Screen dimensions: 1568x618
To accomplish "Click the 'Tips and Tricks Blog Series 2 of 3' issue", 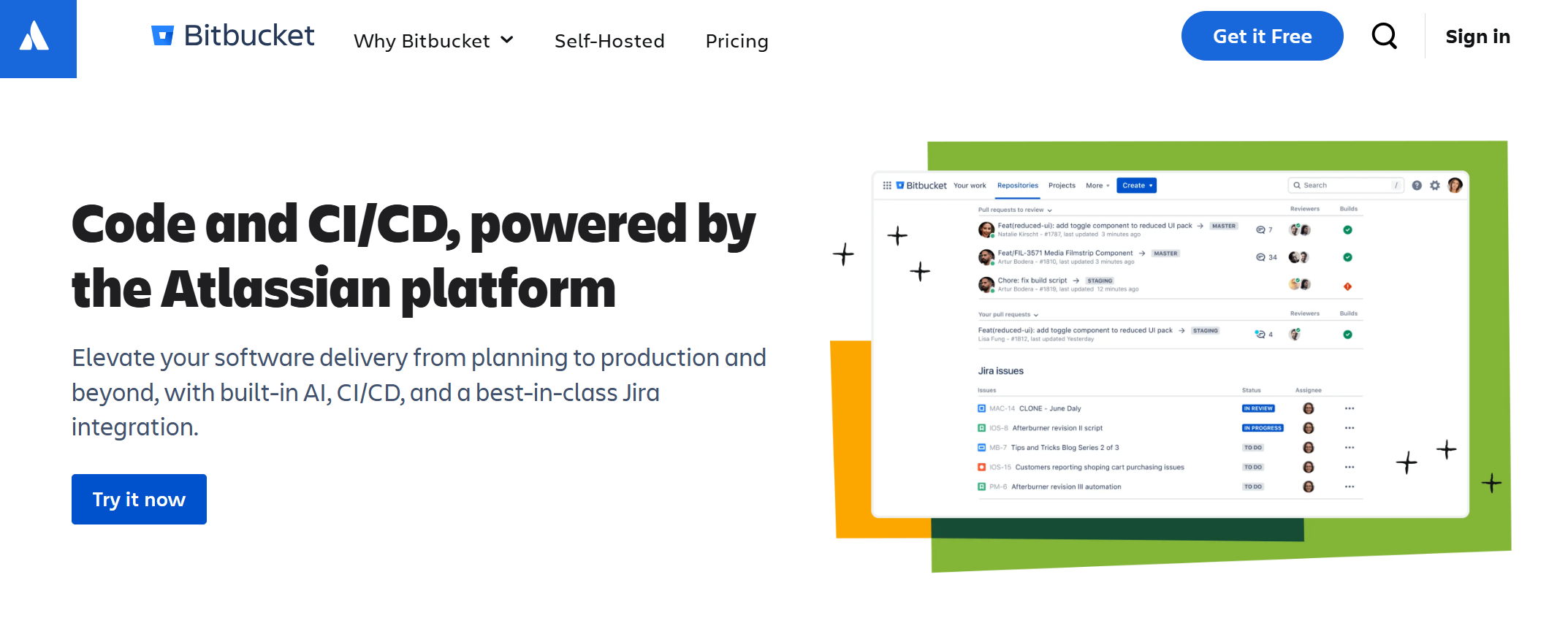I will (1065, 448).
